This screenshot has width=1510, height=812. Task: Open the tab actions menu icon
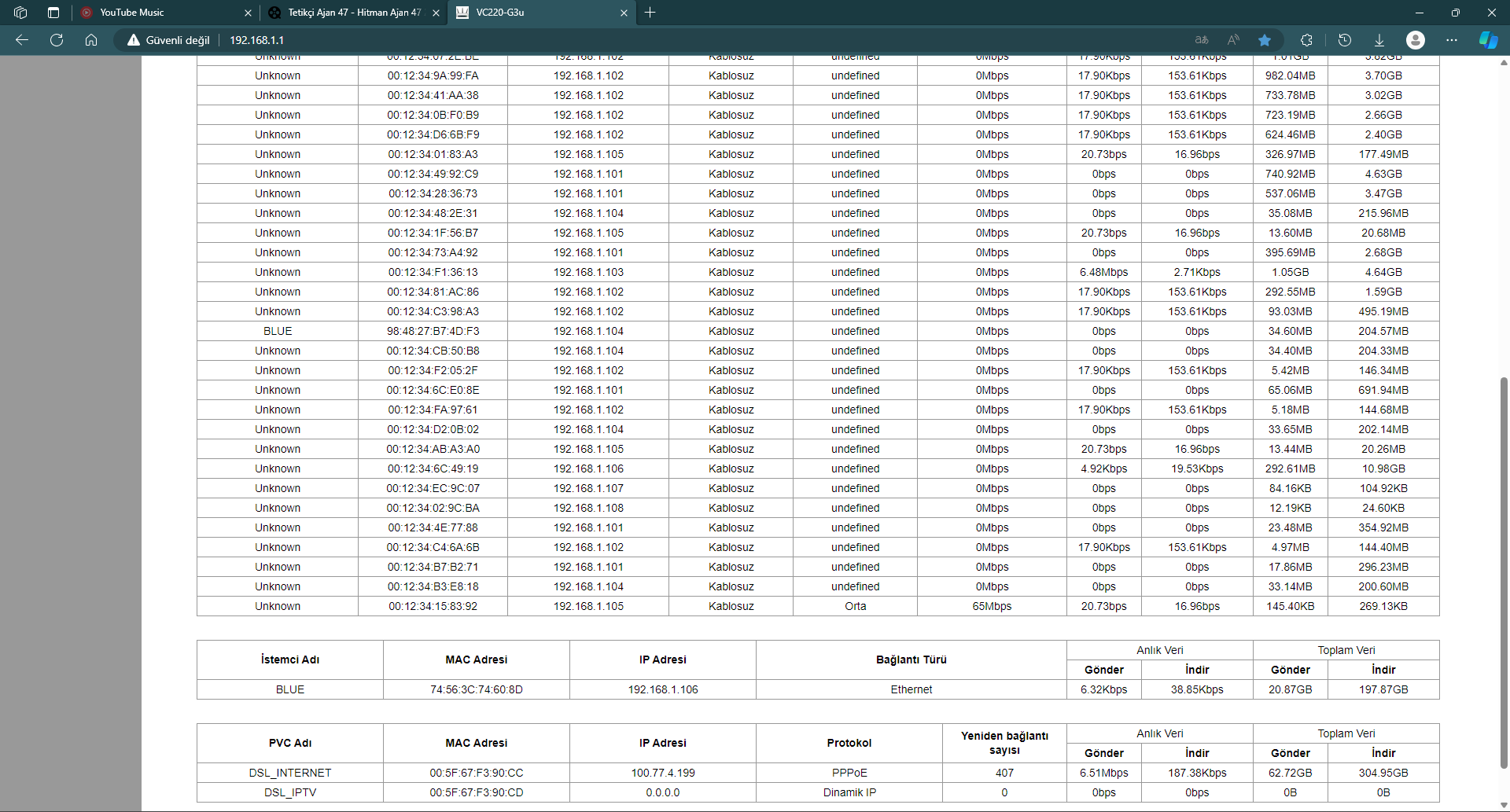coord(53,13)
